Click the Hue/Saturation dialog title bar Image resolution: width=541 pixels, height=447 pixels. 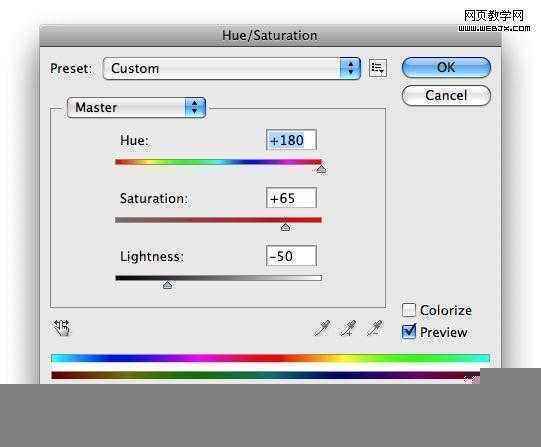270,36
